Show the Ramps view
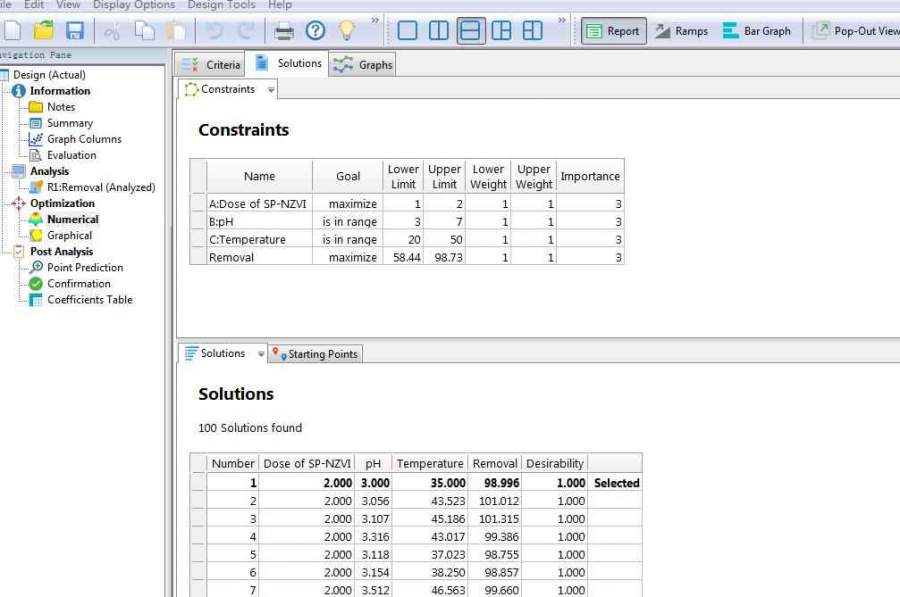This screenshot has height=597, width=900. 681,31
